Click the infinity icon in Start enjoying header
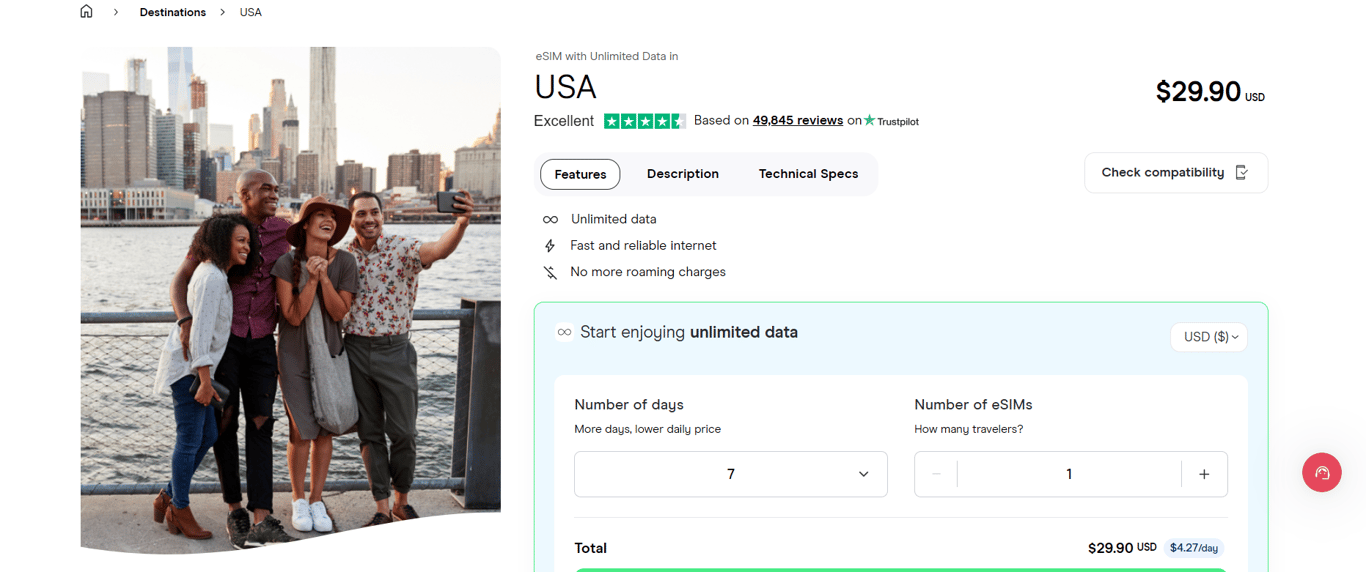The width and height of the screenshot is (1366, 572). [565, 332]
